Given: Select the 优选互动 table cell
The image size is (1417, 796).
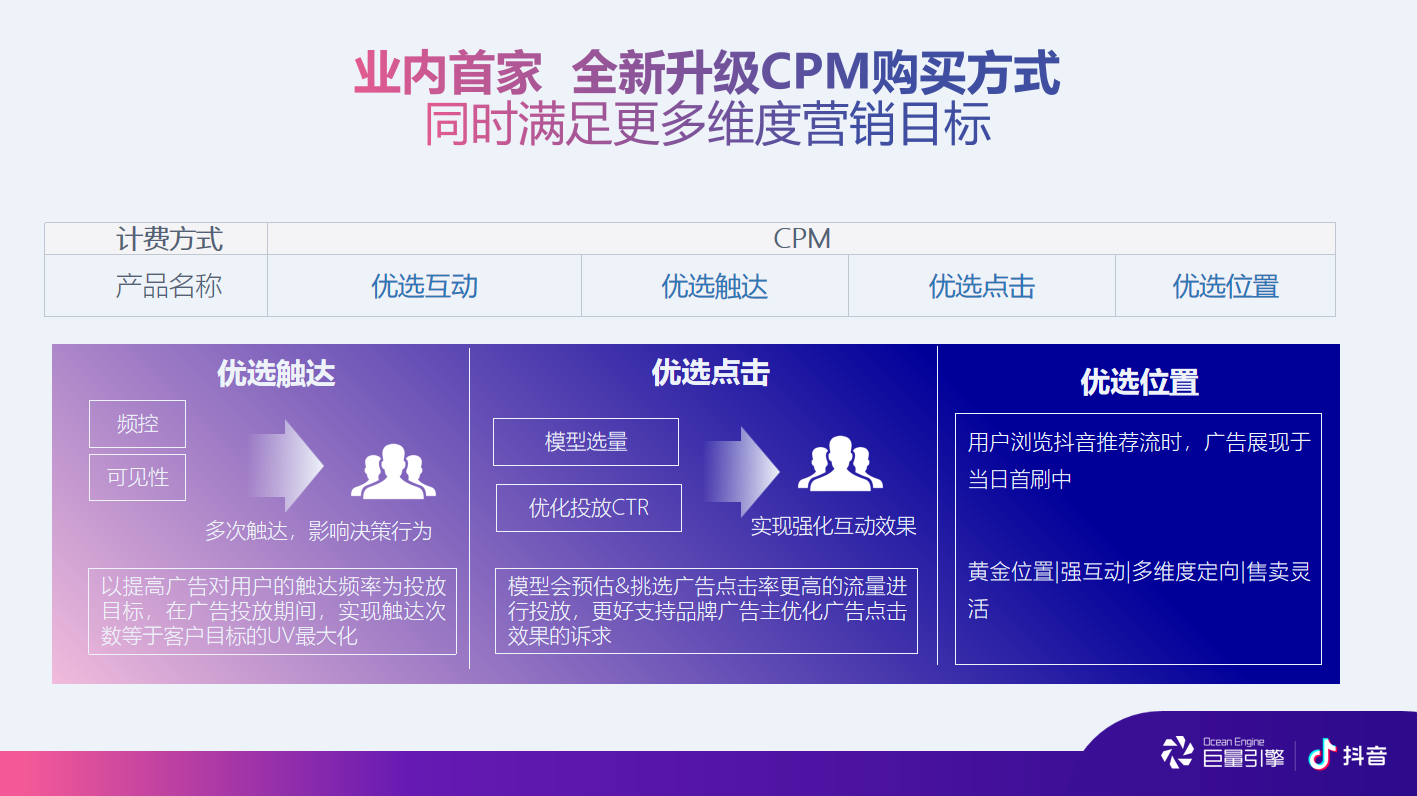Looking at the screenshot, I should pos(425,286).
